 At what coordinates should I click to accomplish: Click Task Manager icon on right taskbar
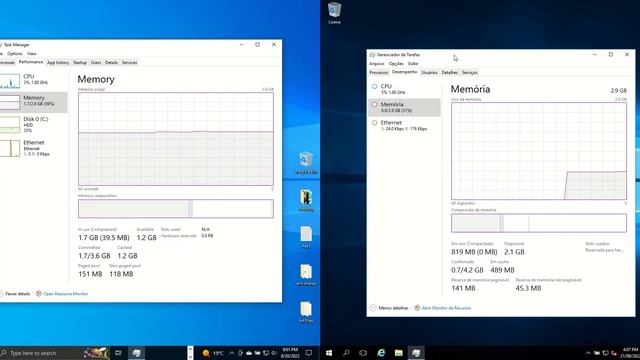416,353
